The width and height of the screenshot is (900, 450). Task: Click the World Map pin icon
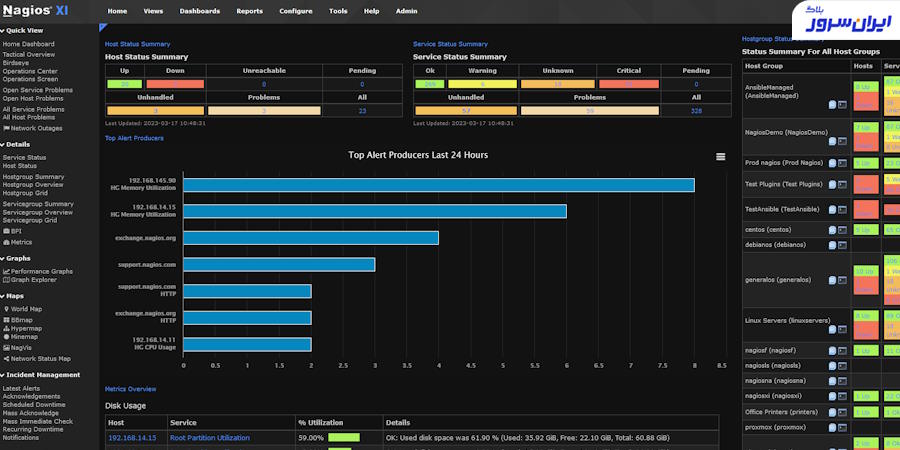6,309
